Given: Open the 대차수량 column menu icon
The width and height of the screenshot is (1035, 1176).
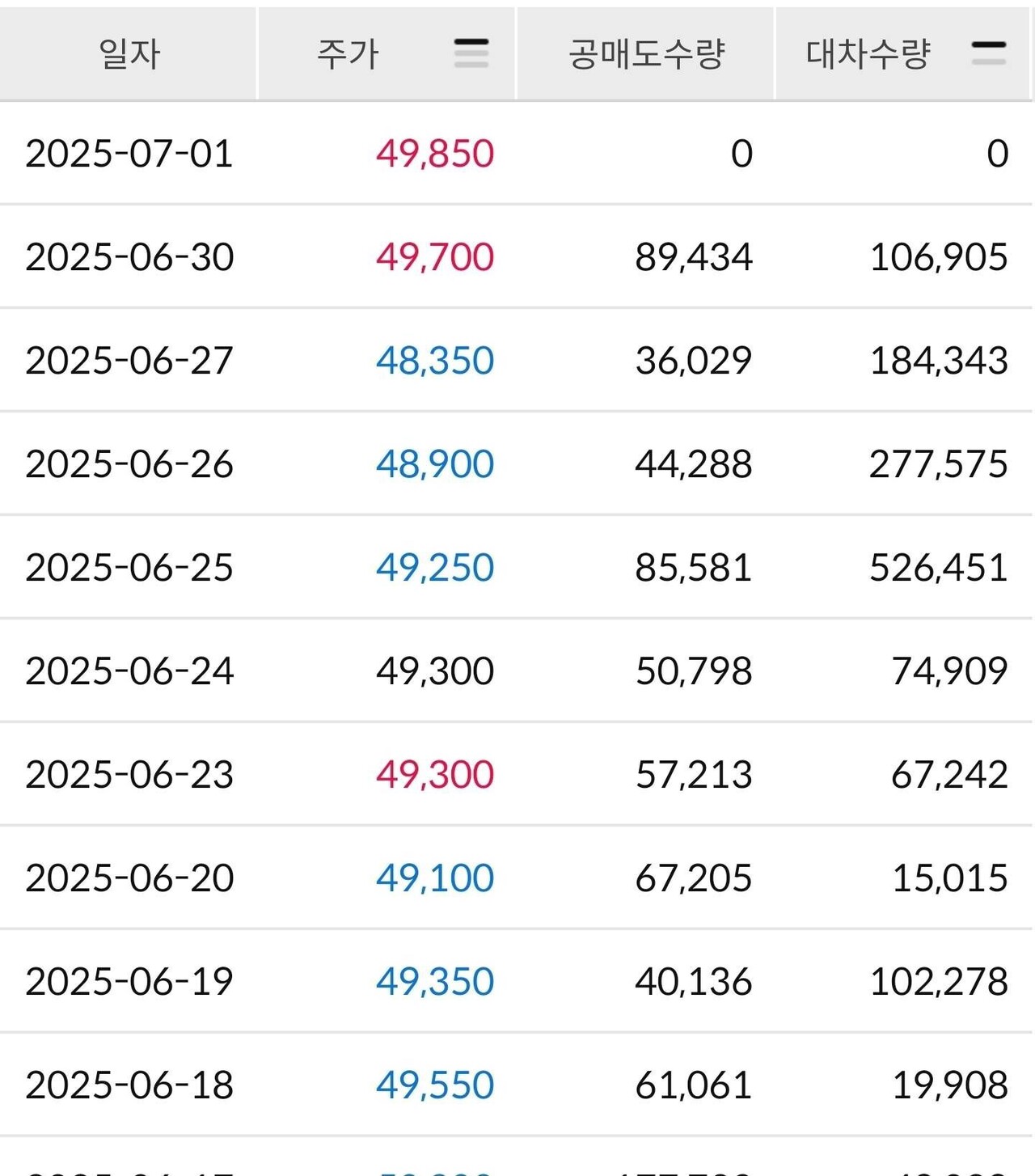Looking at the screenshot, I should tap(988, 53).
